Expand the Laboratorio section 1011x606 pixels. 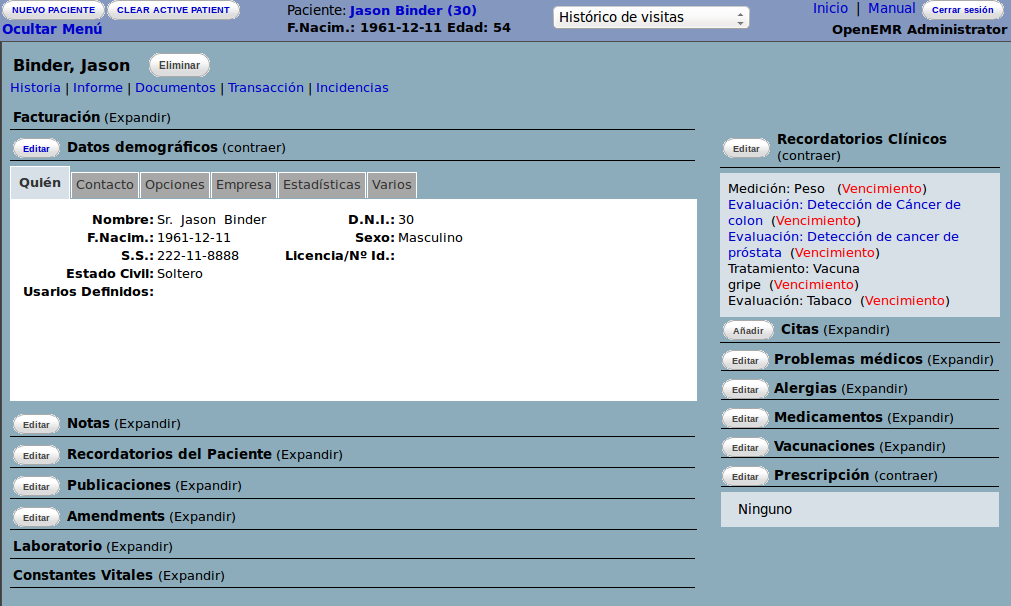click(x=139, y=547)
